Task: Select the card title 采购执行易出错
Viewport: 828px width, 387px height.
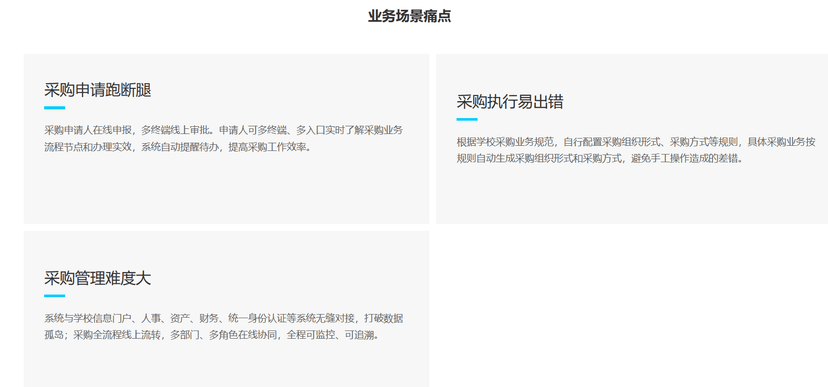Action: pos(510,102)
